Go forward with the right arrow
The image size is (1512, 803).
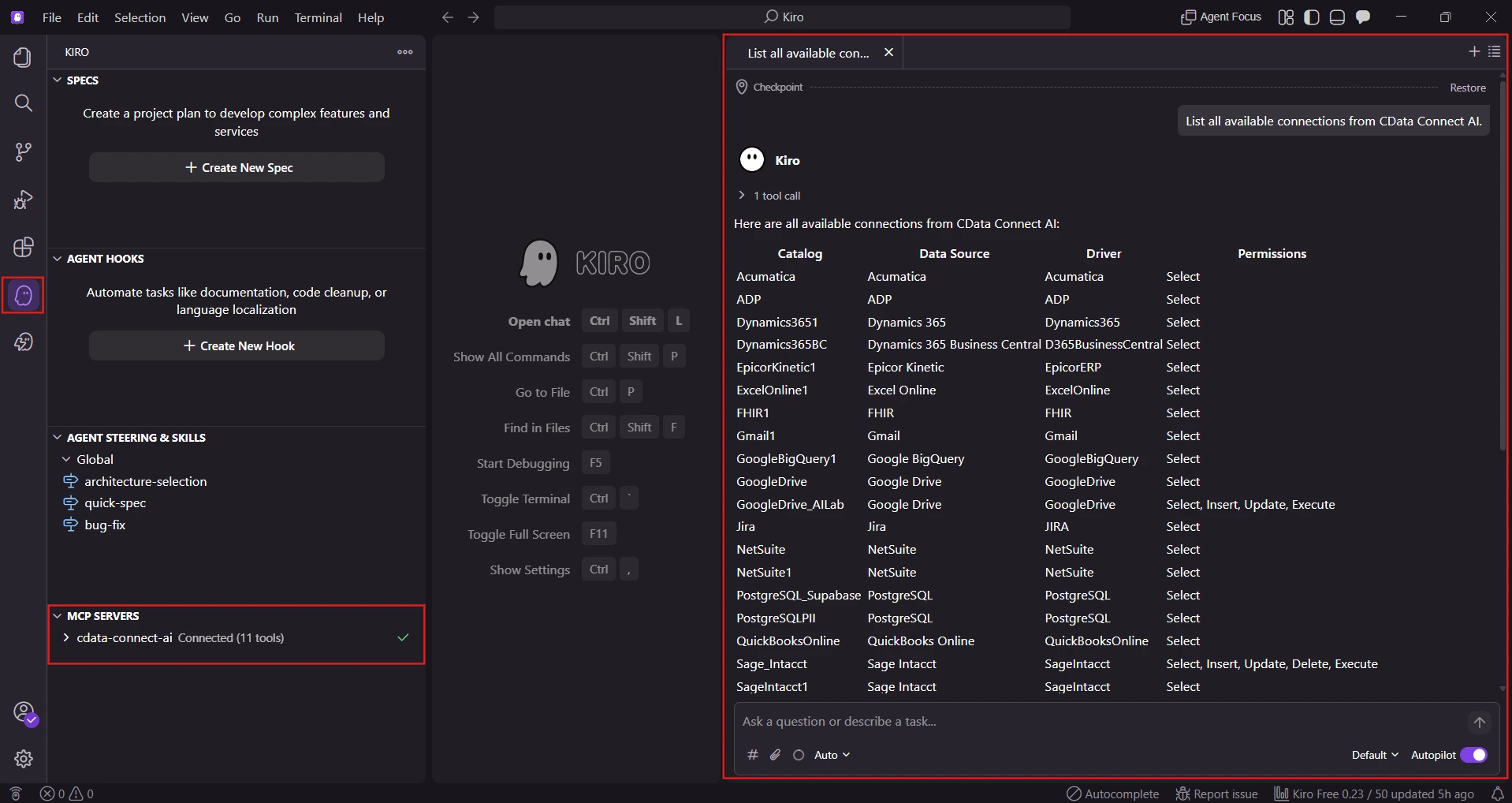tap(473, 17)
